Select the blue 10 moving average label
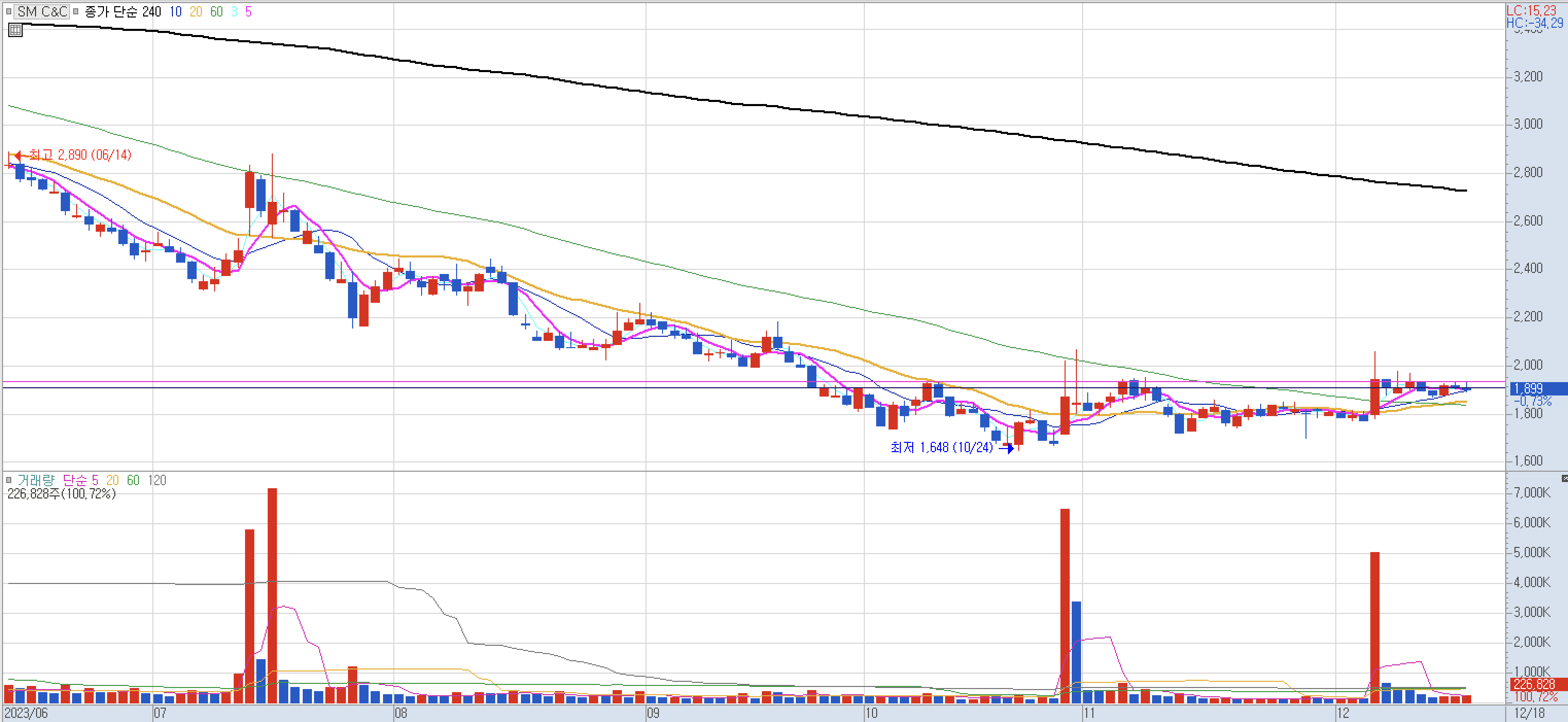1568x722 pixels. [x=176, y=11]
